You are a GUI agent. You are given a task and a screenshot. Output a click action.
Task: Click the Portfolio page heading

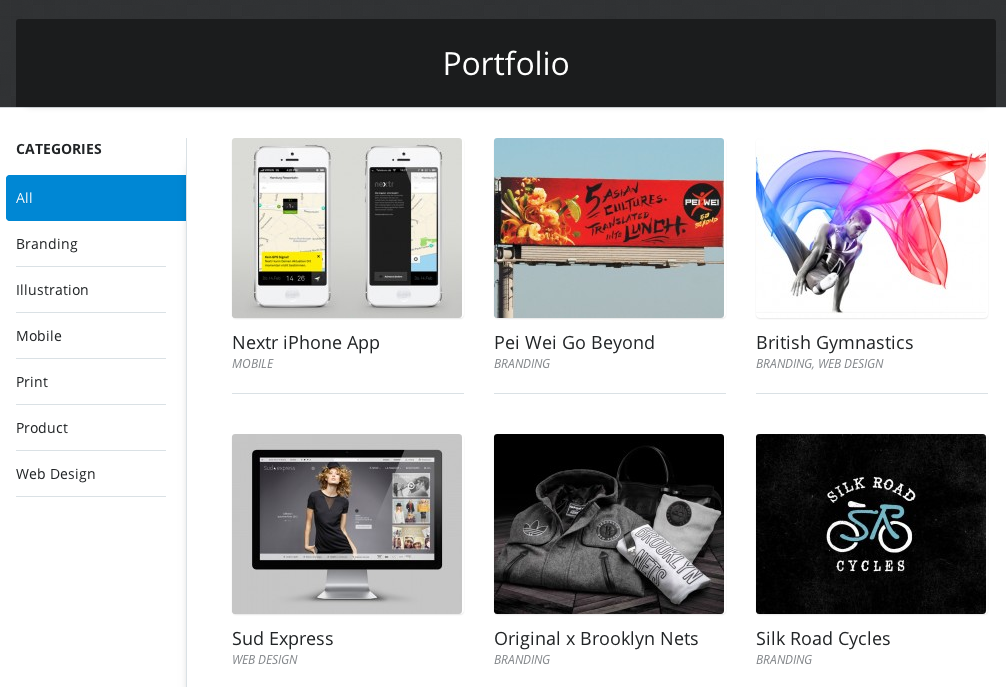506,64
